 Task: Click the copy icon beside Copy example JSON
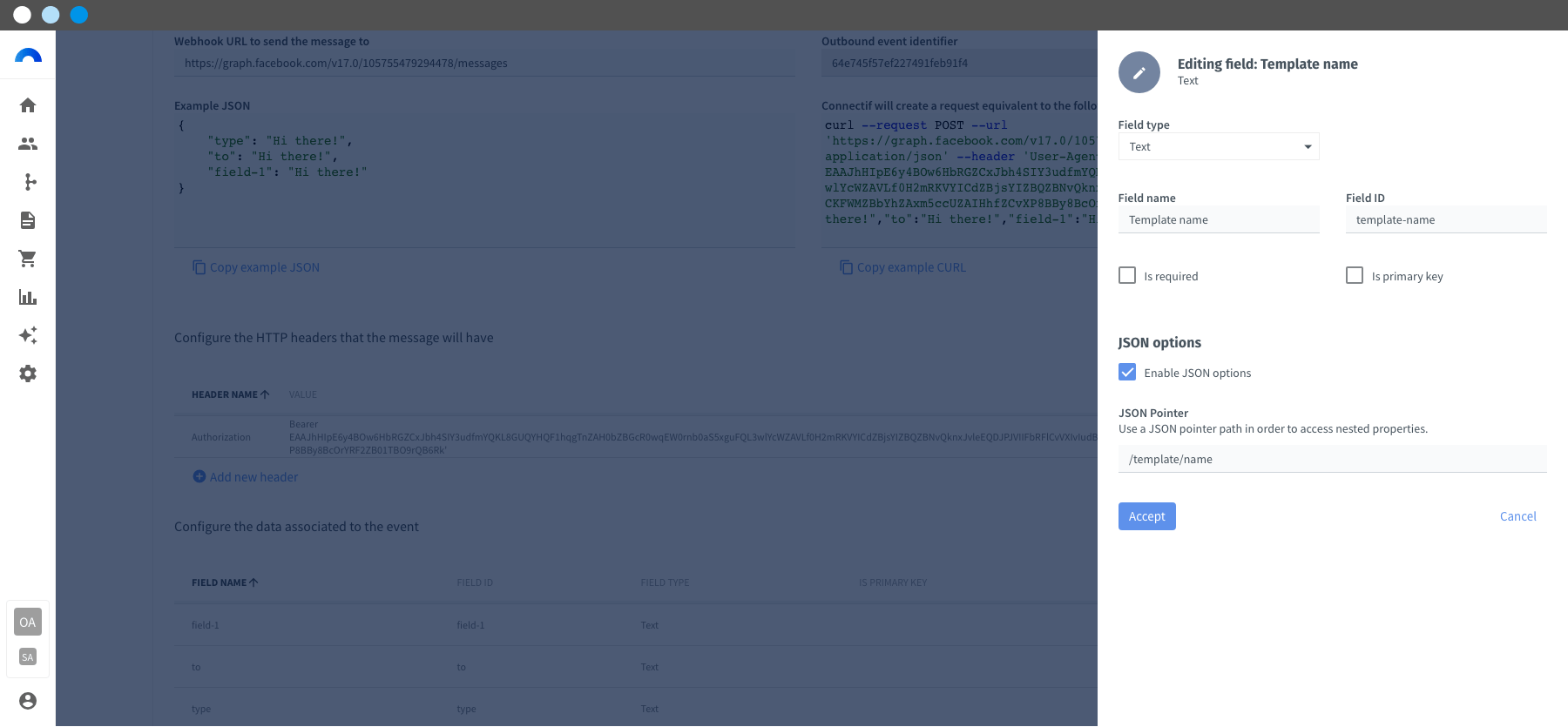(x=199, y=267)
